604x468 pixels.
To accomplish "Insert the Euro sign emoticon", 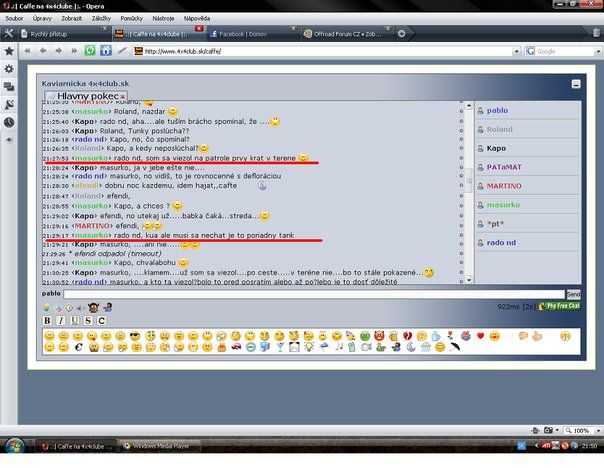I will [78, 347].
